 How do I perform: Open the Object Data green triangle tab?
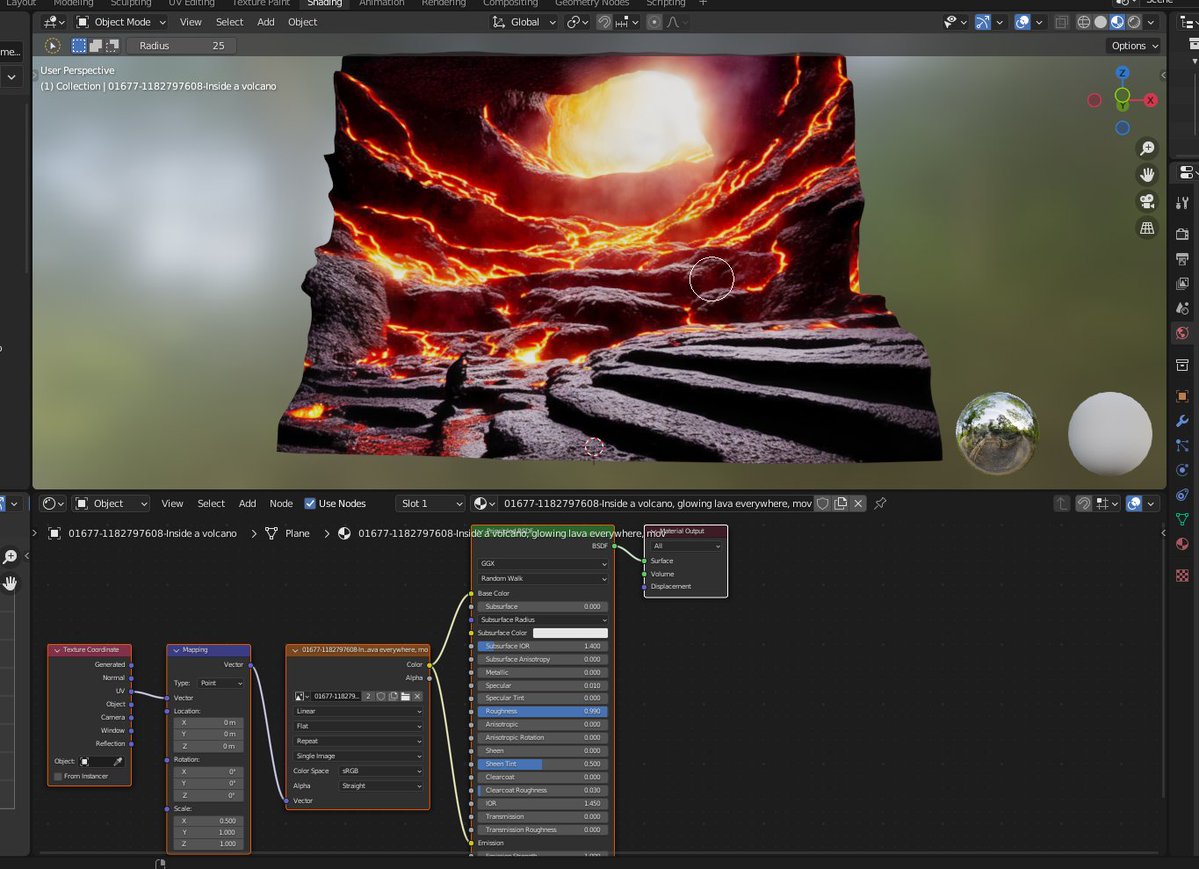click(1182, 519)
